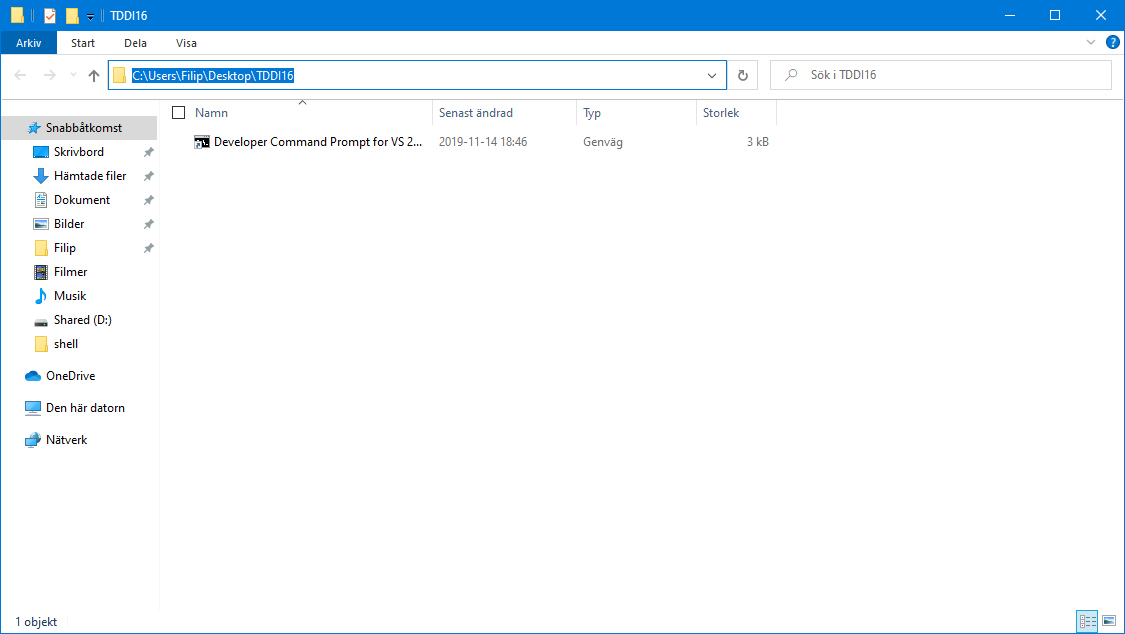The width and height of the screenshot is (1125, 634).
Task: Click the pin icon next to Dokument
Action: coord(149,200)
